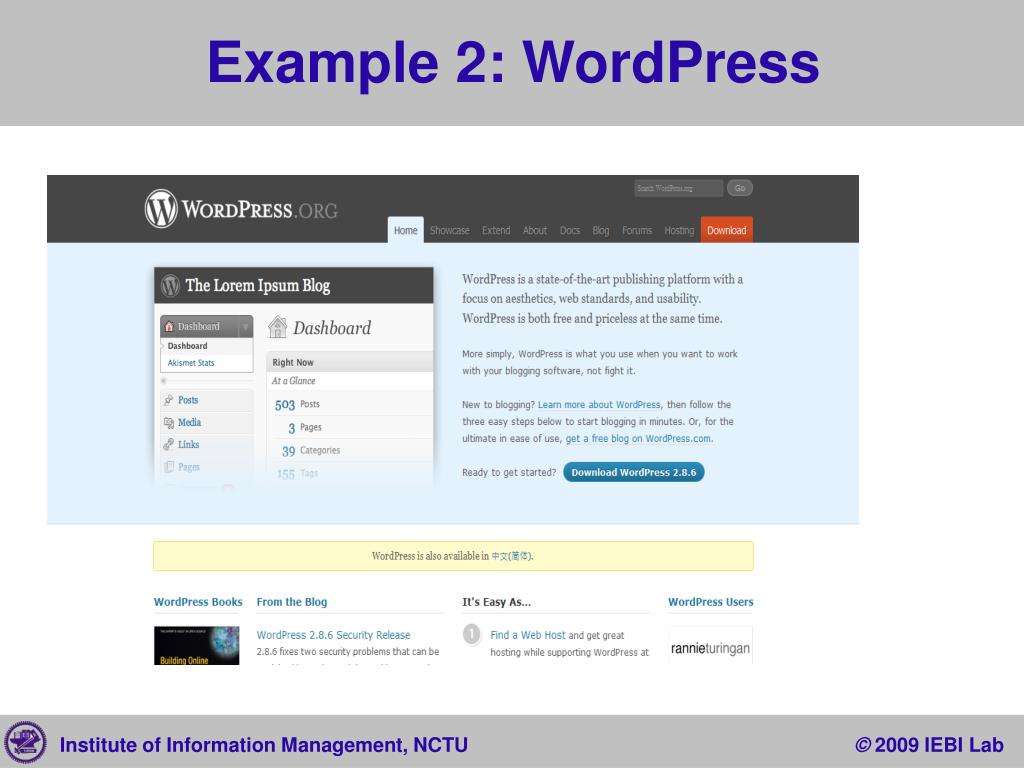Follow Learn more about WordPress link
1024x768 pixels.
(x=599, y=405)
